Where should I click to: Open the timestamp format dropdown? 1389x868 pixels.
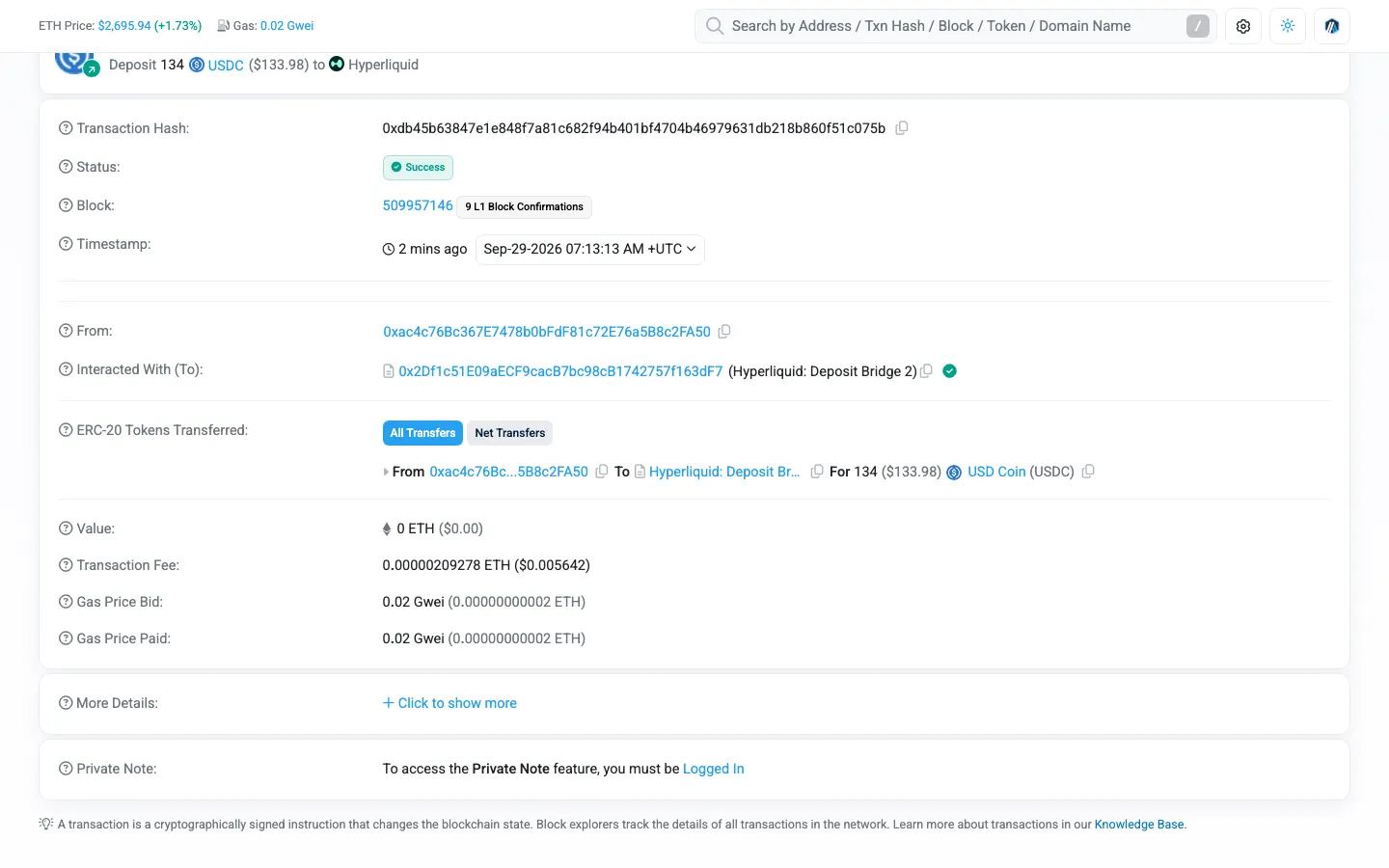589,249
